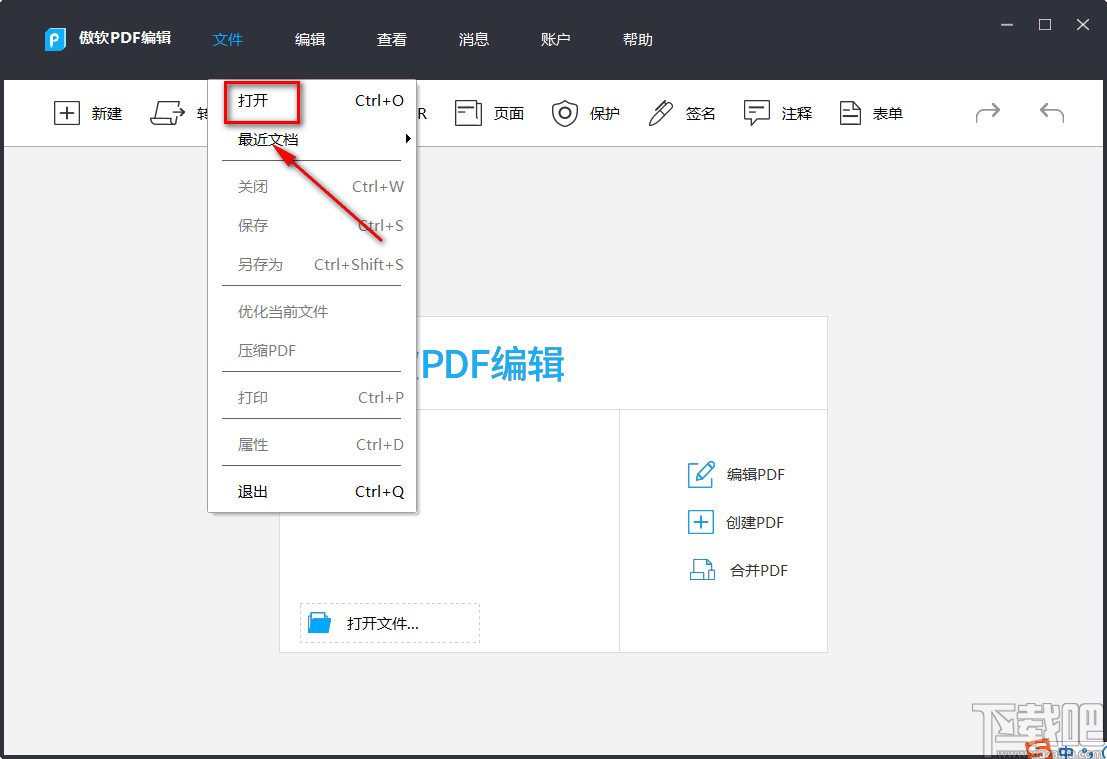Click the 合并PDF link

(x=759, y=570)
